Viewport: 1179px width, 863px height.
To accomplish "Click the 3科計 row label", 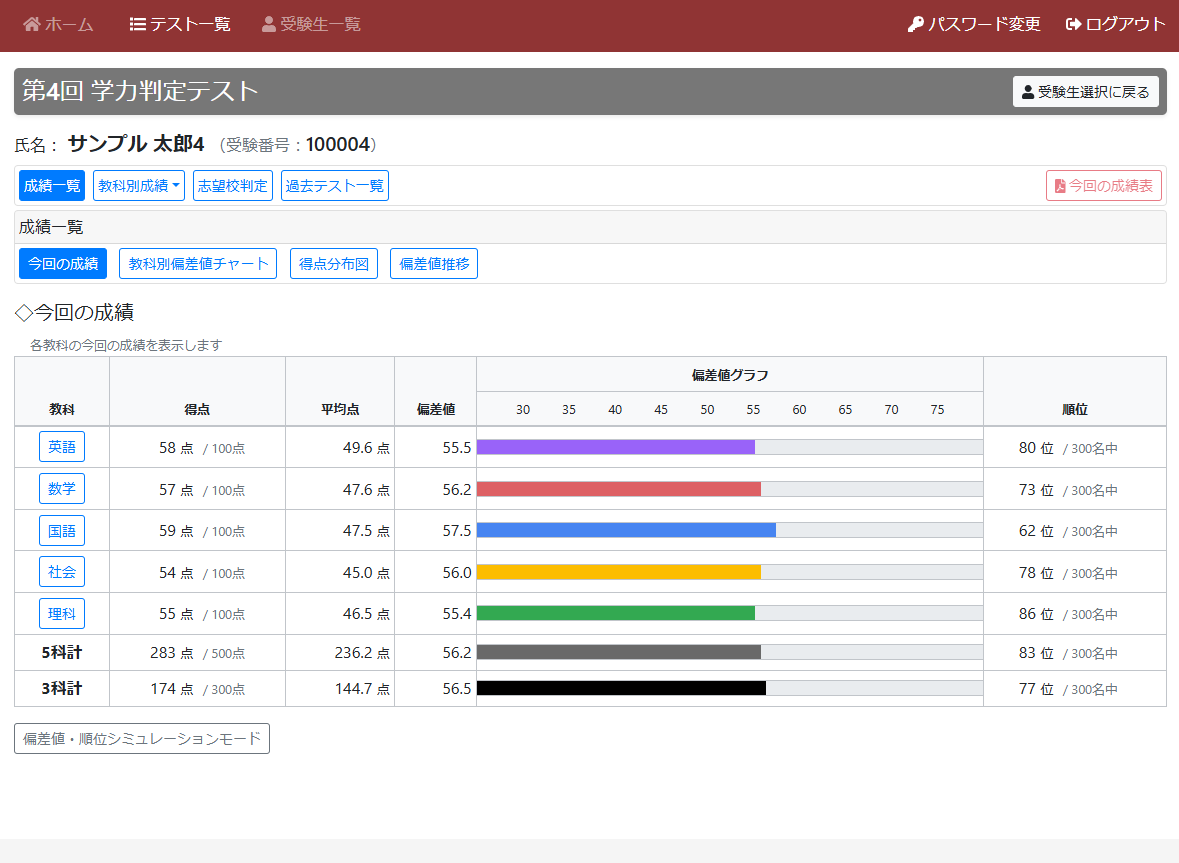I will (62, 689).
